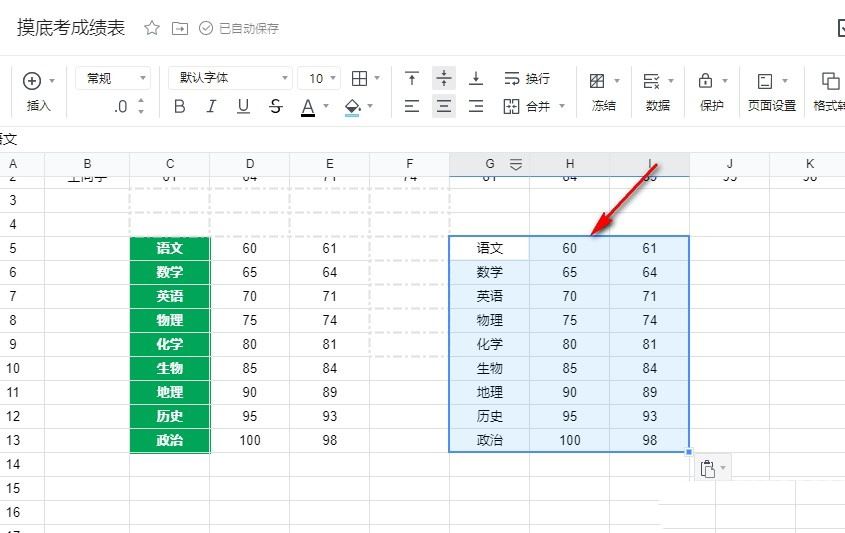Open the move-to-folder icon
The image size is (845, 533).
click(179, 28)
